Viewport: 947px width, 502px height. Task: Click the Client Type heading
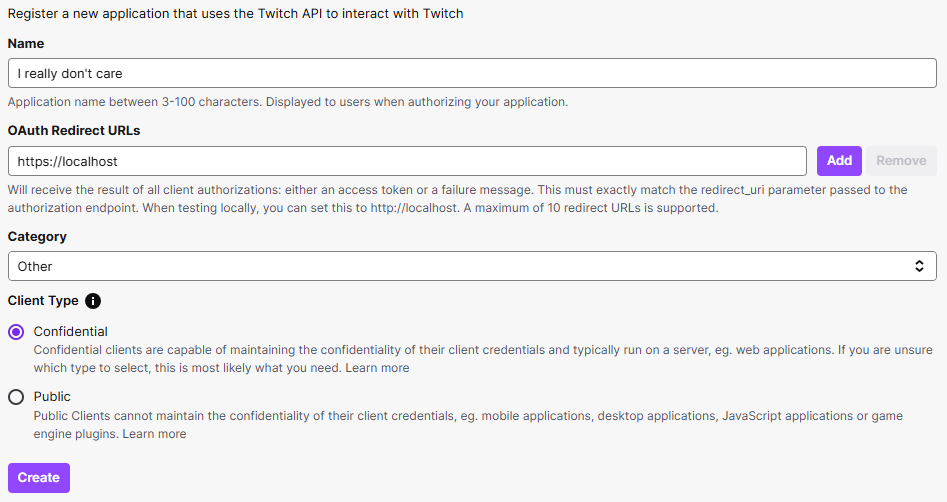tap(43, 301)
